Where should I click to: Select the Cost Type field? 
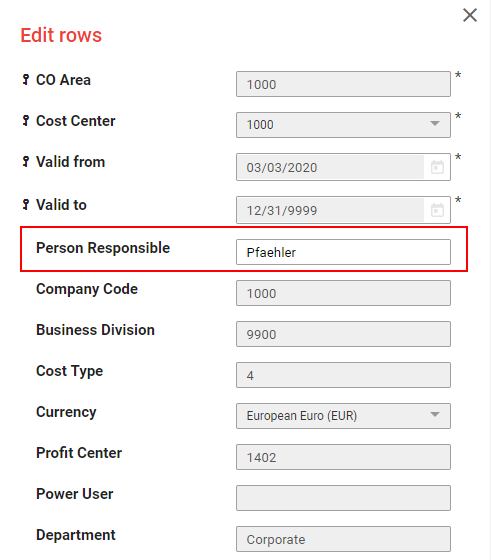point(343,375)
